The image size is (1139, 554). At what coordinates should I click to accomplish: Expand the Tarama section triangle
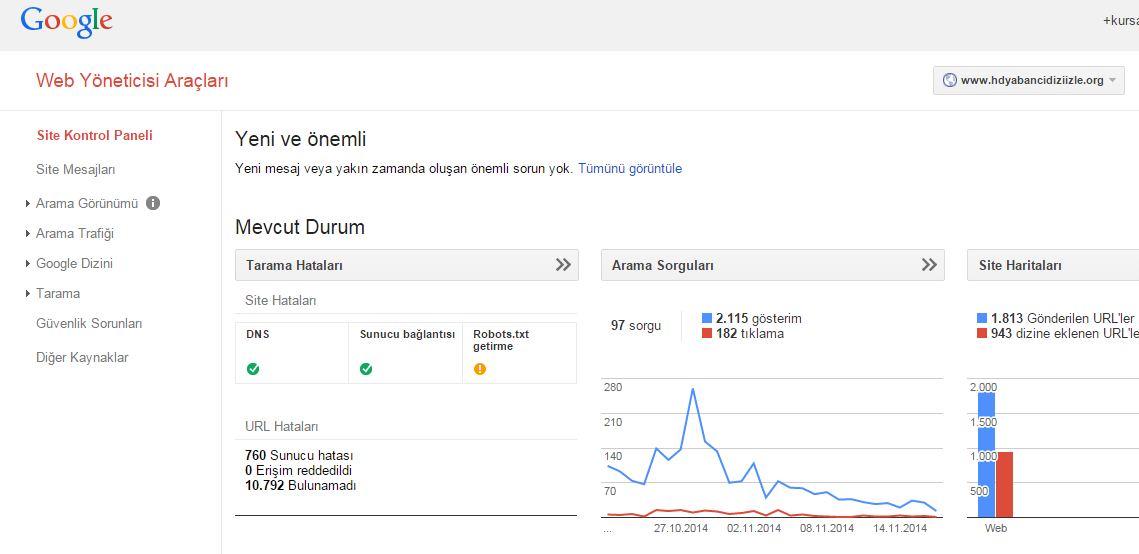coord(28,294)
